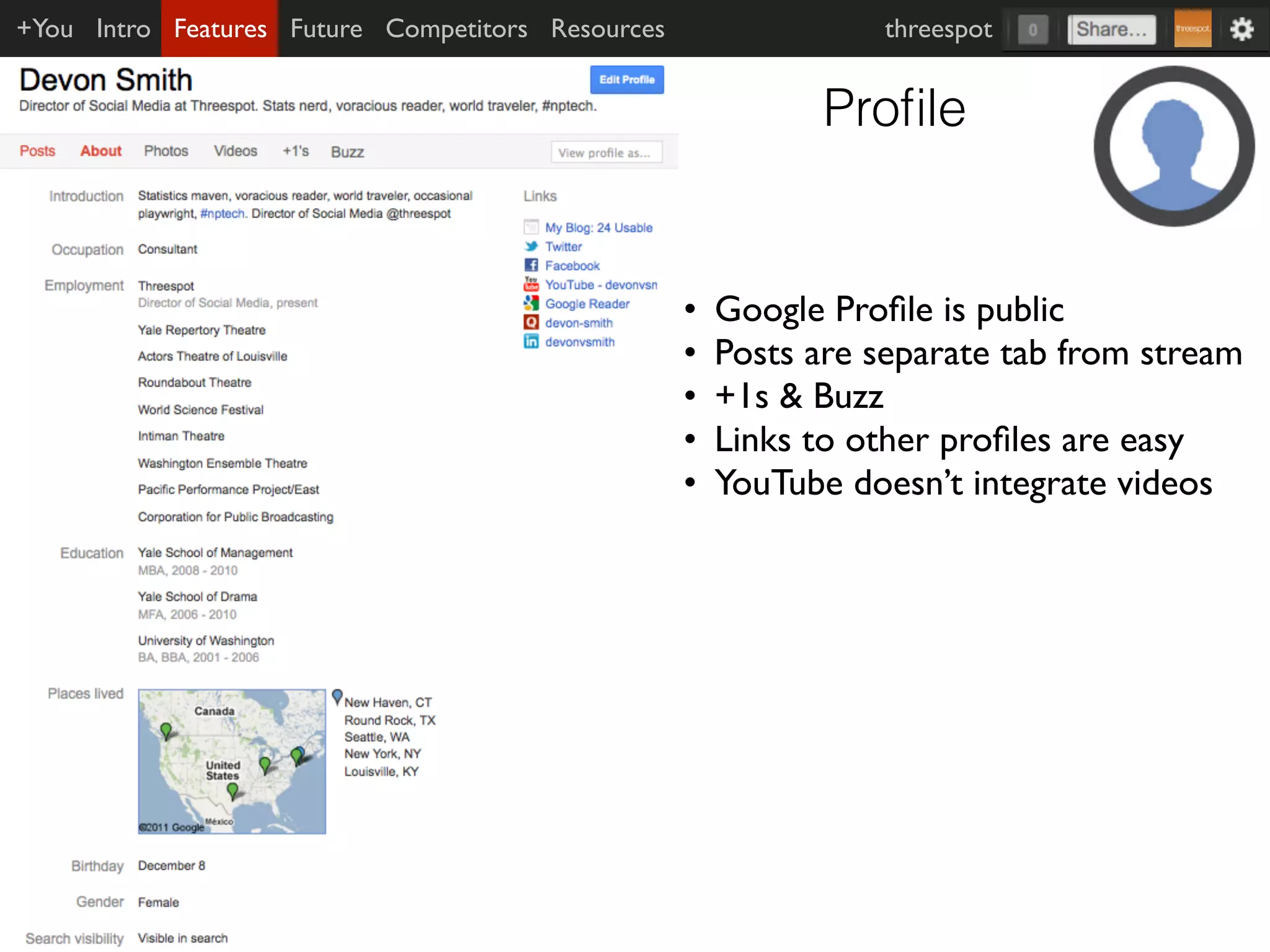Open the settings gear icon
This screenshot has width=1270, height=952.
[1241, 29]
